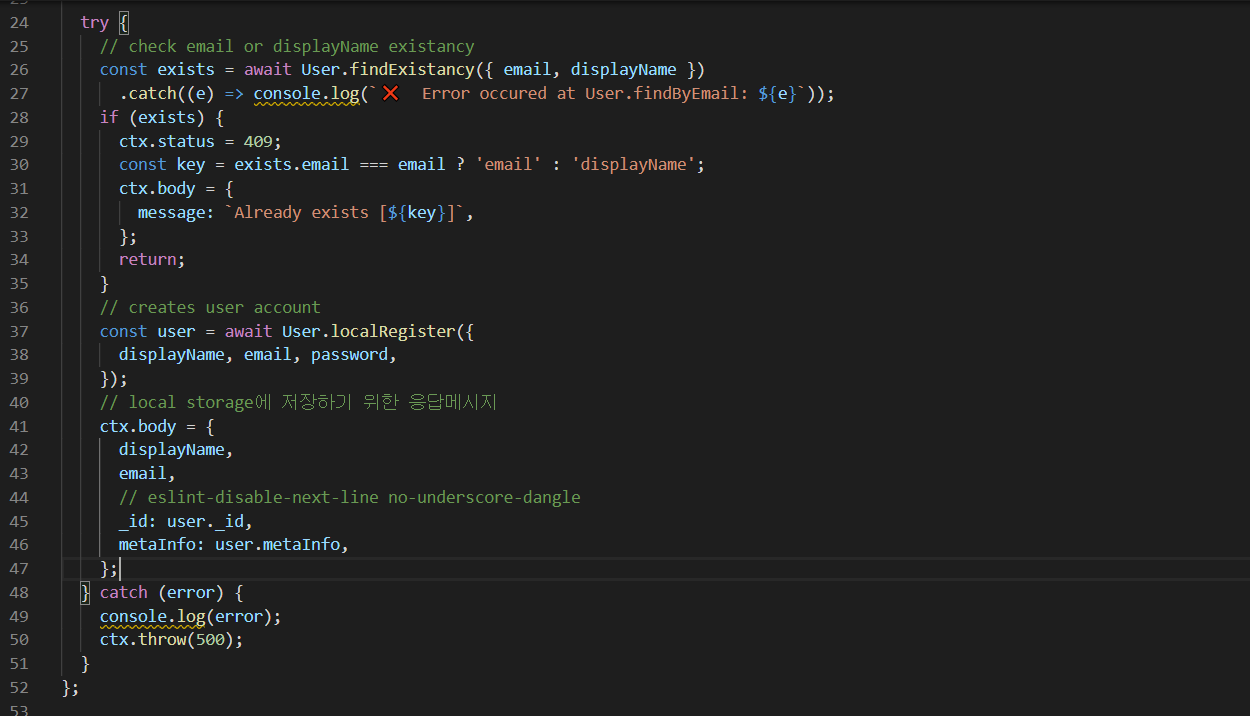Click "email," on line 43
1250x716 pixels.
[147, 473]
